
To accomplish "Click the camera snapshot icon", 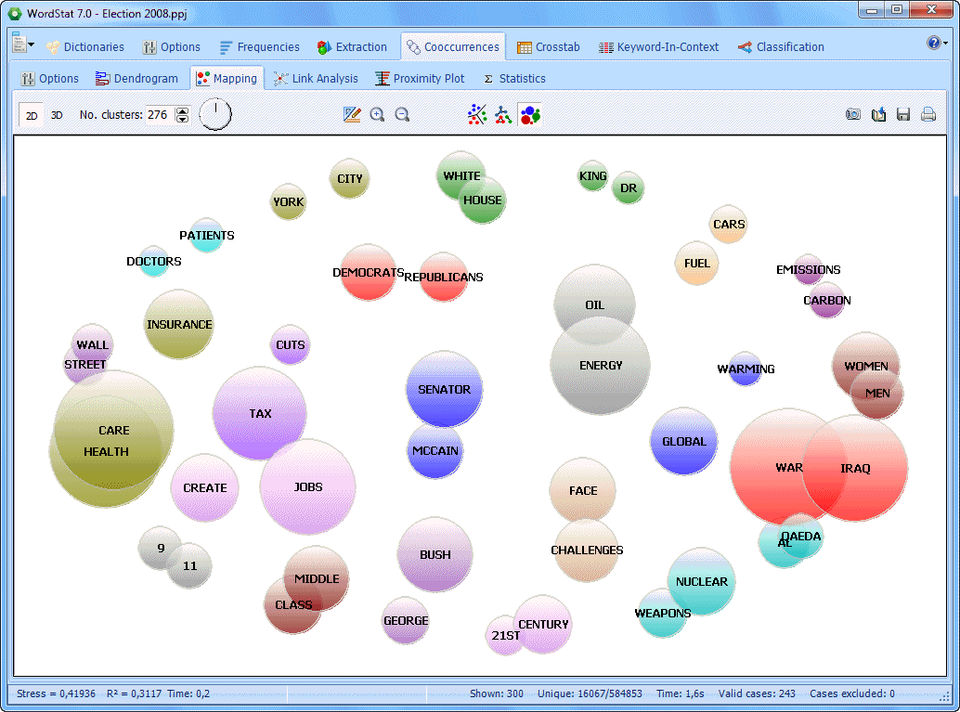I will pos(853,114).
